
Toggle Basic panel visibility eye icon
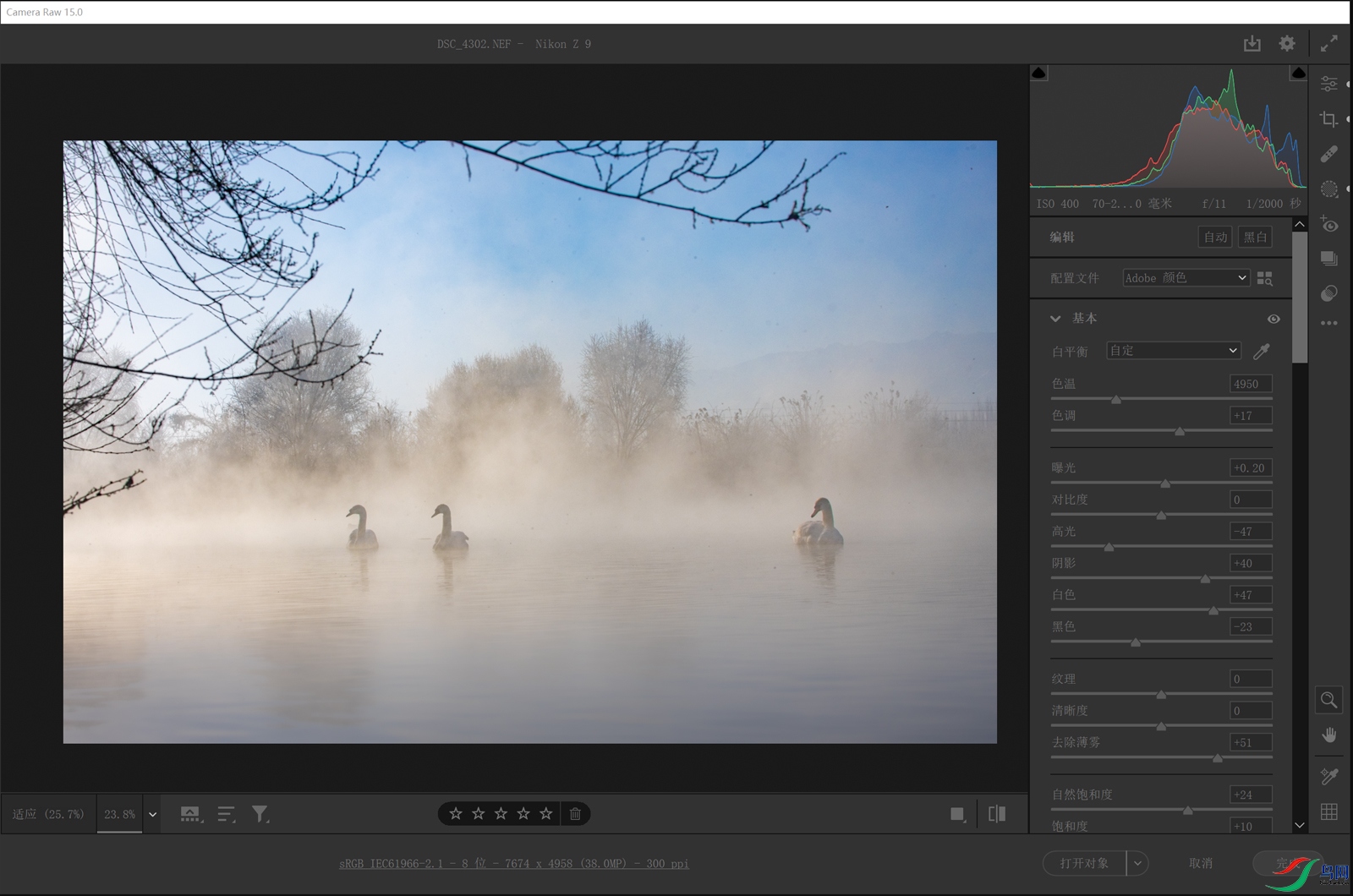tap(1274, 319)
